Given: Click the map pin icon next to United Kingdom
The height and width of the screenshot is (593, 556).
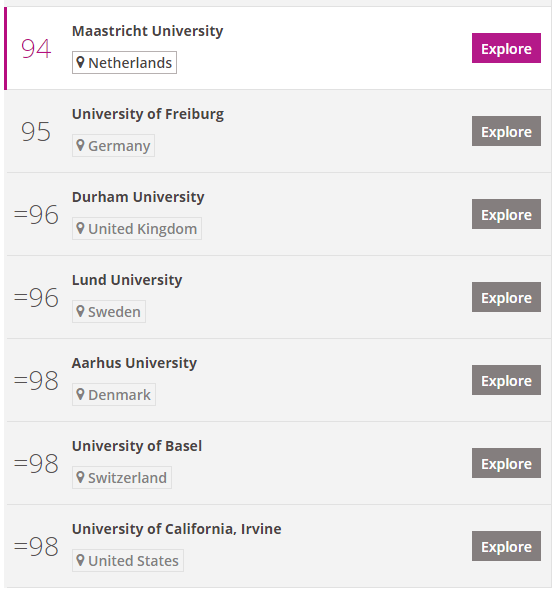Looking at the screenshot, I should [x=80, y=228].
